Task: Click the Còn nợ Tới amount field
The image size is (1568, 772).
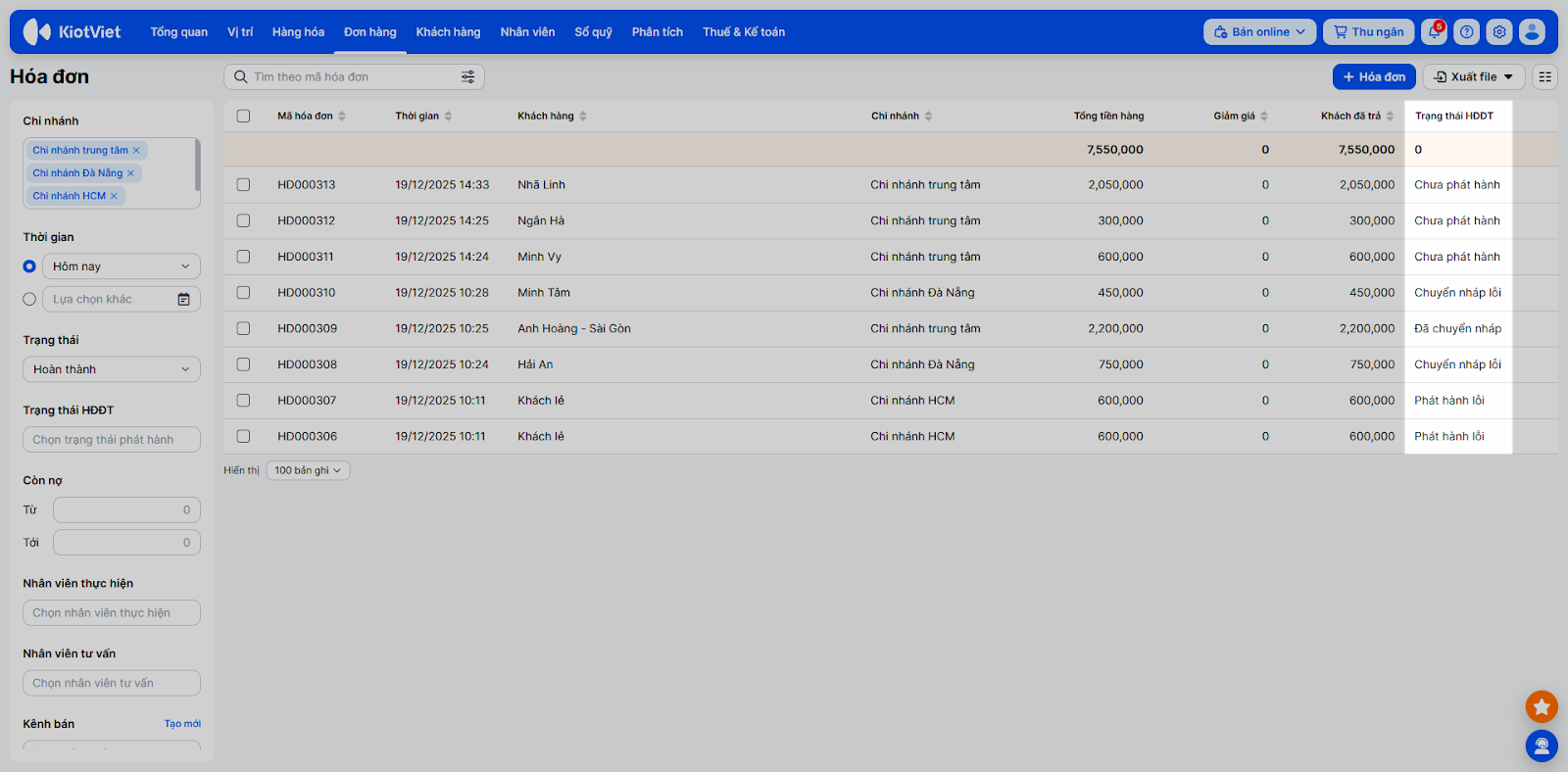Action: tap(126, 542)
